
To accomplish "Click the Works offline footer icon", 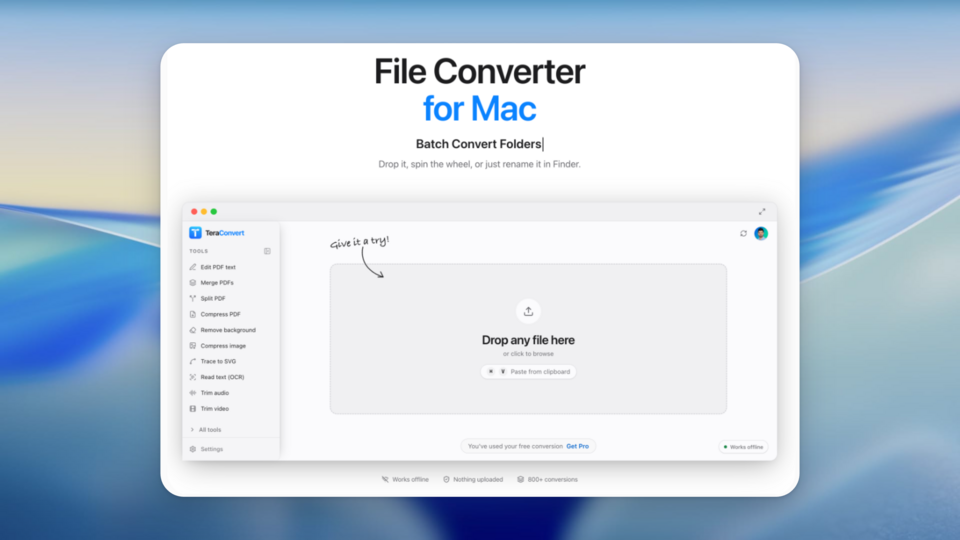I will pos(385,479).
